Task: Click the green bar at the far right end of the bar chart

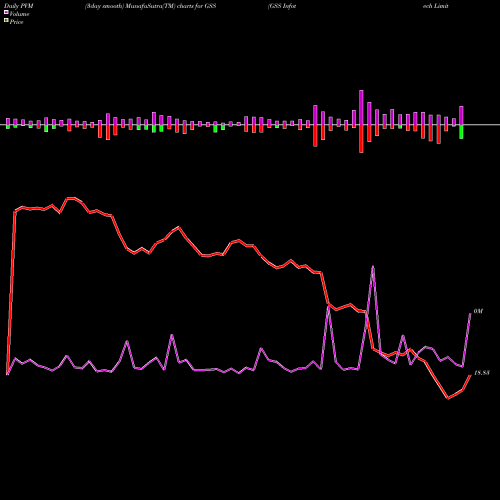Action: (x=461, y=132)
